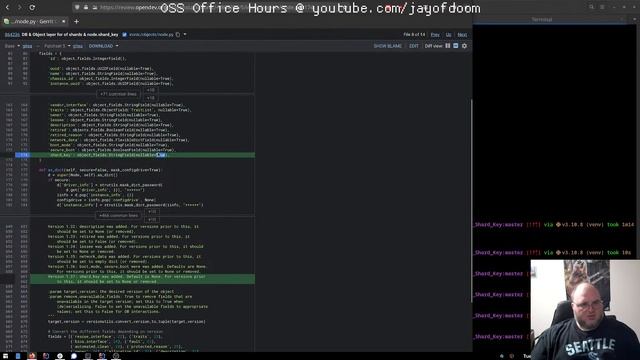Click the diff vertical scrollbar
The height and width of the screenshot is (360, 640).
click(471, 200)
